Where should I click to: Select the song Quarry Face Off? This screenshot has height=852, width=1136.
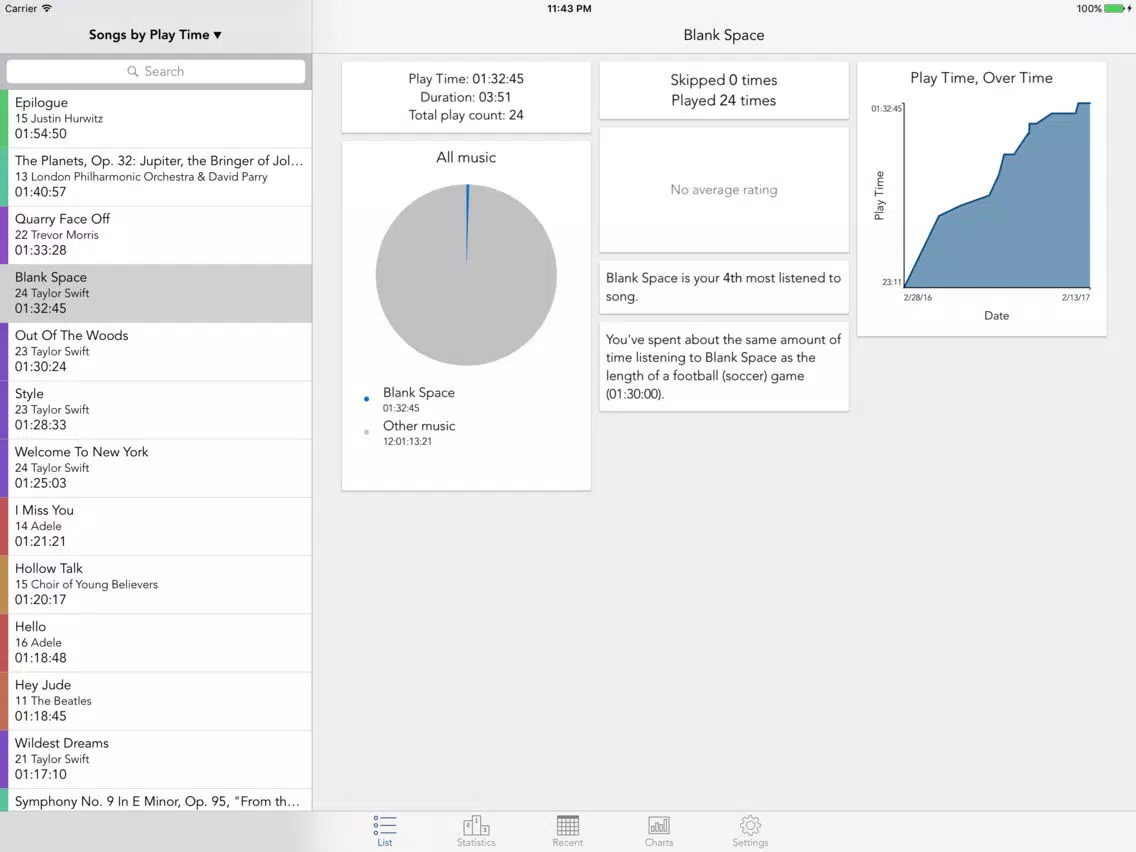point(156,235)
